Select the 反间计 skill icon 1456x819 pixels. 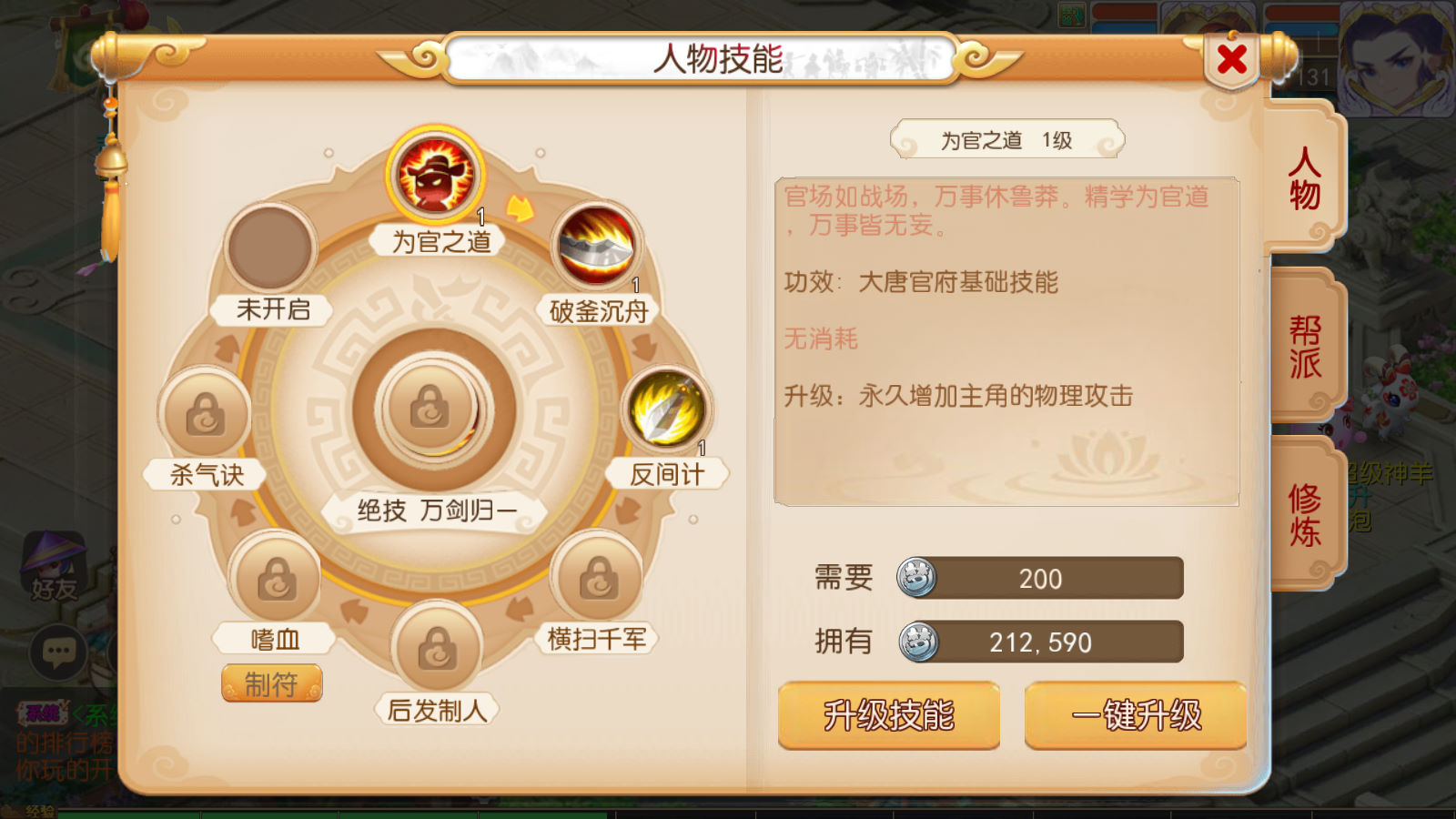[x=667, y=409]
